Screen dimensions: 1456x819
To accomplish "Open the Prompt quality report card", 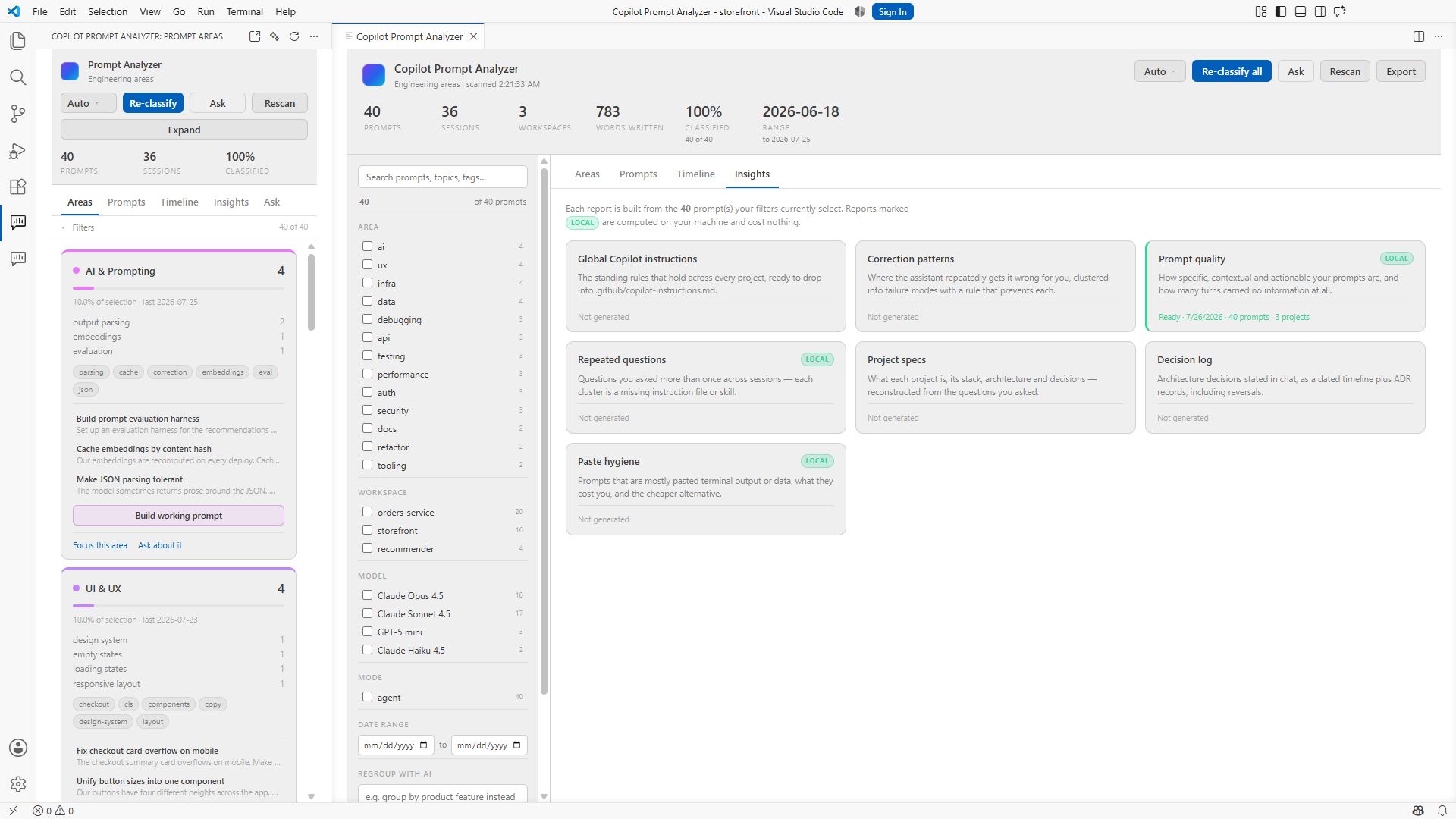I will click(1285, 286).
